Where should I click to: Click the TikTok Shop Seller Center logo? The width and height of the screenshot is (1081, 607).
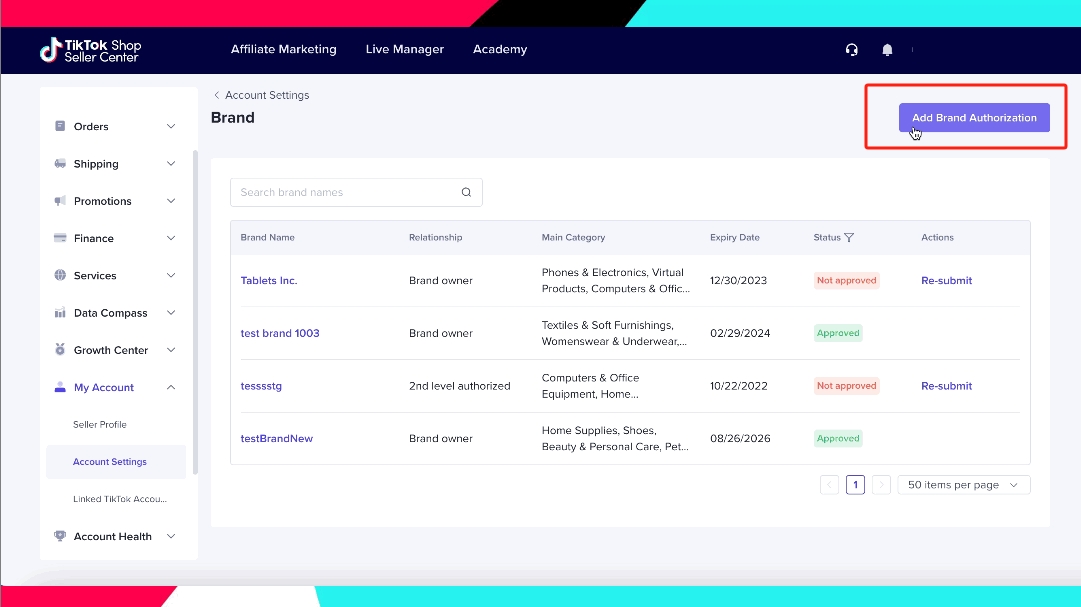pos(90,50)
